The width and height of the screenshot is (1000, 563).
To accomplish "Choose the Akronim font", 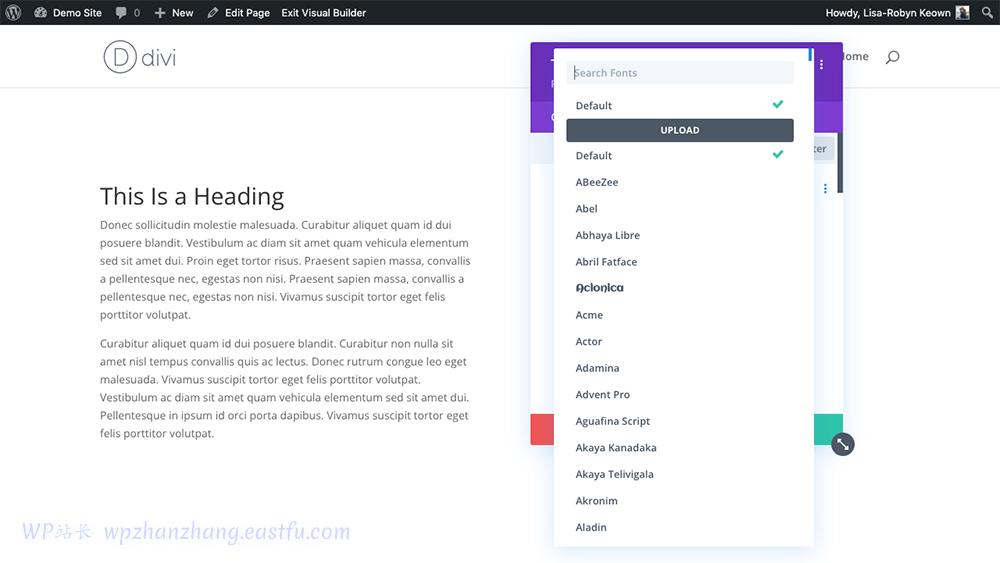I will 680,501.
